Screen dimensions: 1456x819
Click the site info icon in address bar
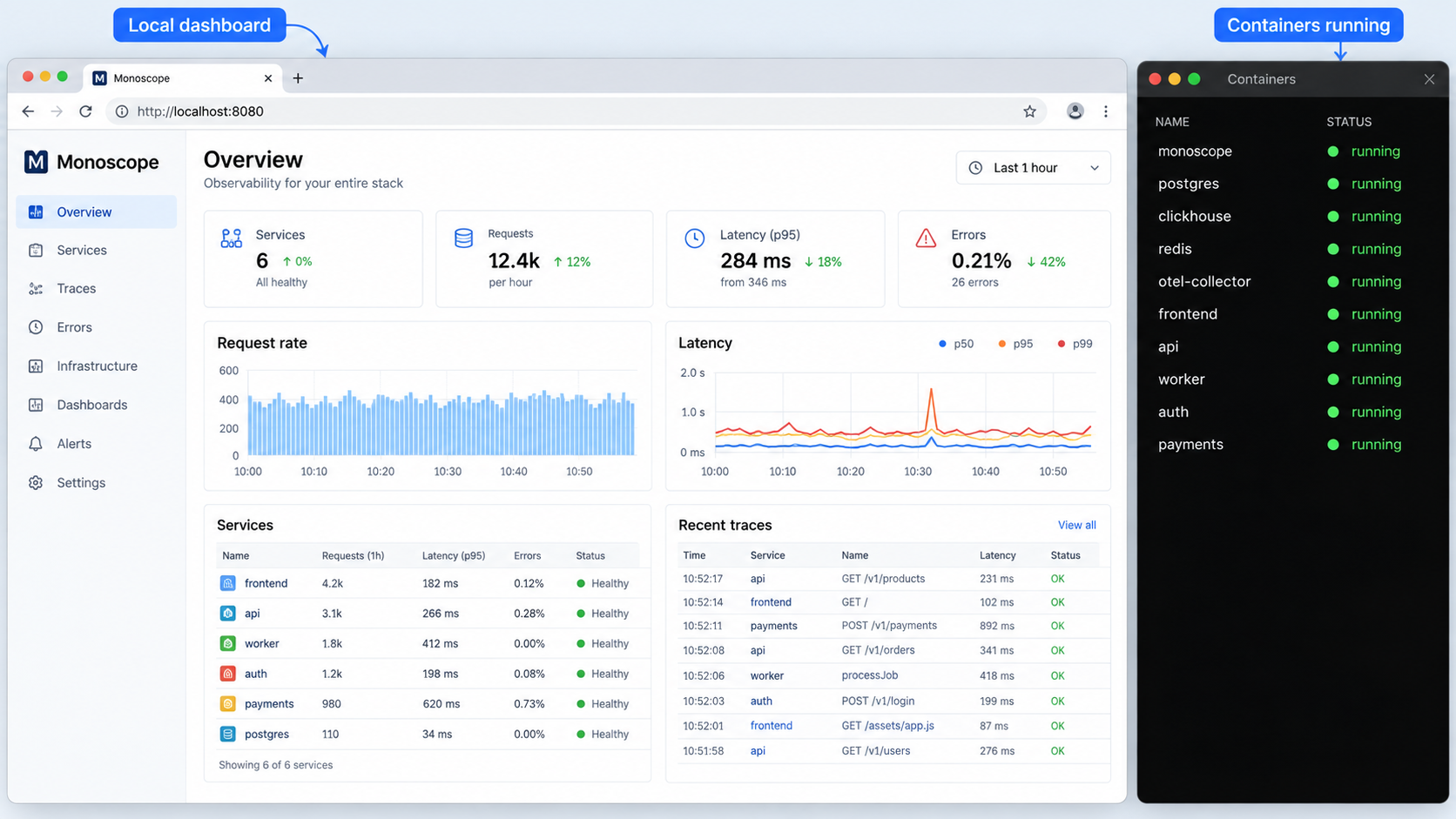coord(122,111)
